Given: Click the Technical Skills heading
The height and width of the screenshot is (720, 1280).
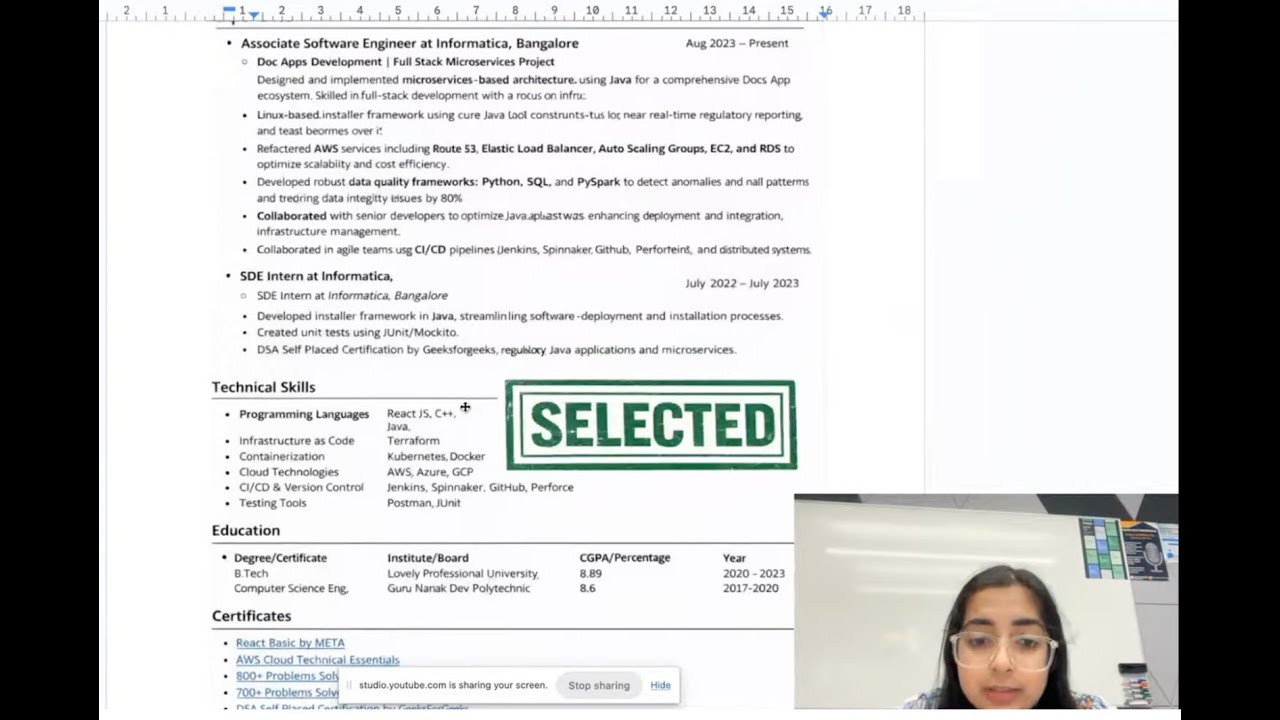Looking at the screenshot, I should pos(263,387).
